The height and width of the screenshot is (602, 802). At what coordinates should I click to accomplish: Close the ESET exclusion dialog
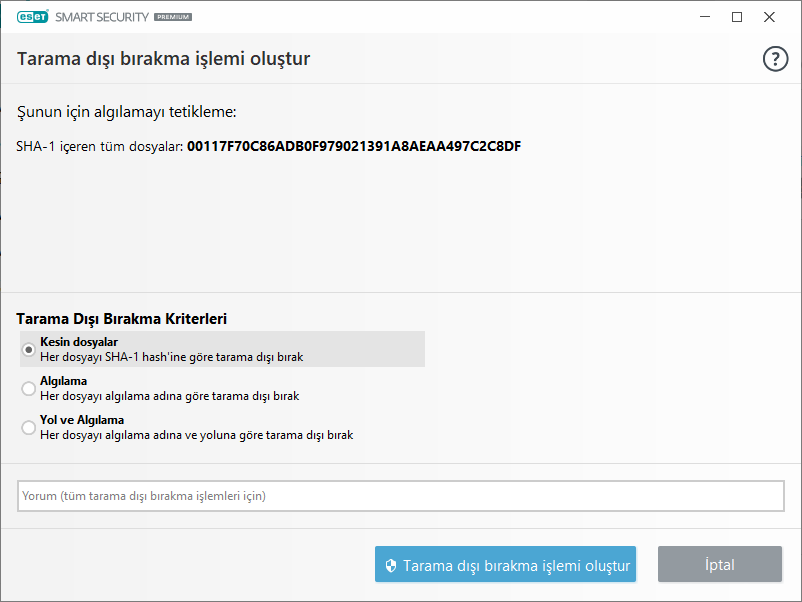pyautogui.click(x=769, y=17)
